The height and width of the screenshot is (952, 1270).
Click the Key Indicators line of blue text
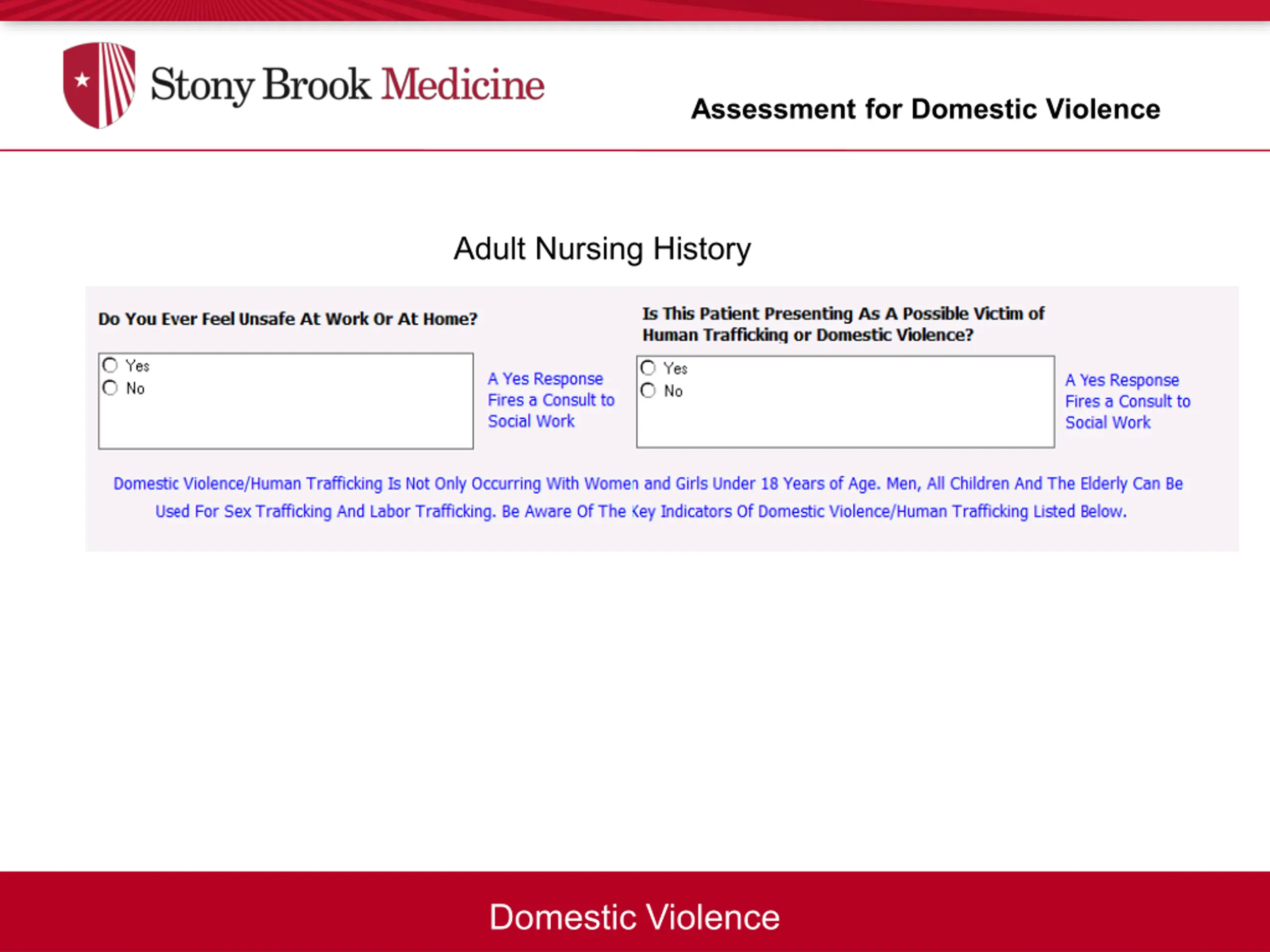coord(641,511)
